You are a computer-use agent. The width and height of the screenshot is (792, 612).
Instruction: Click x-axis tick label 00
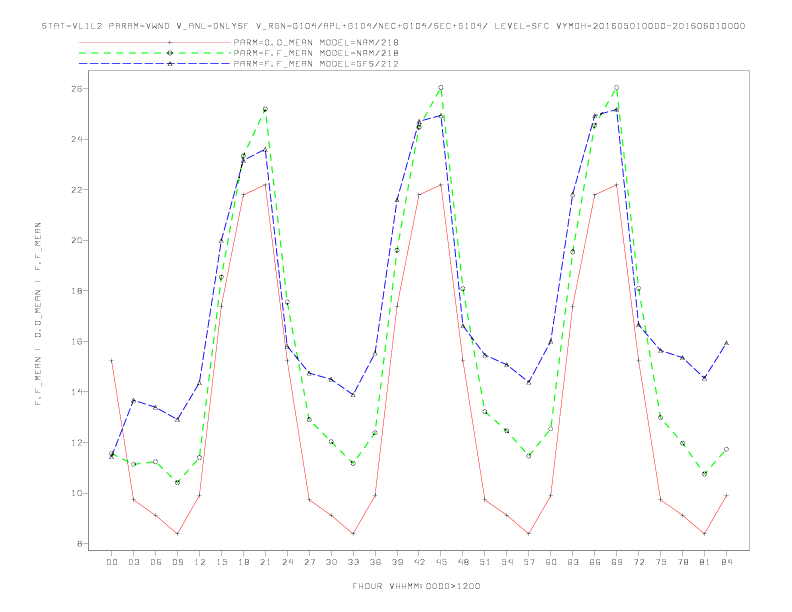click(x=112, y=562)
